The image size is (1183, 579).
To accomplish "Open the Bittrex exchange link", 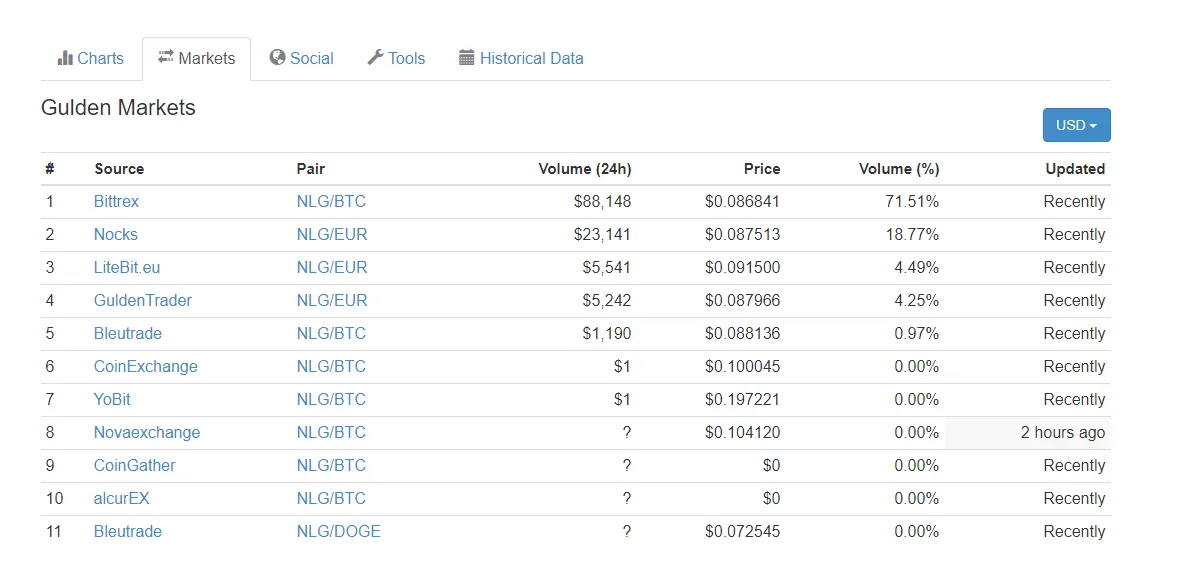I will (116, 202).
